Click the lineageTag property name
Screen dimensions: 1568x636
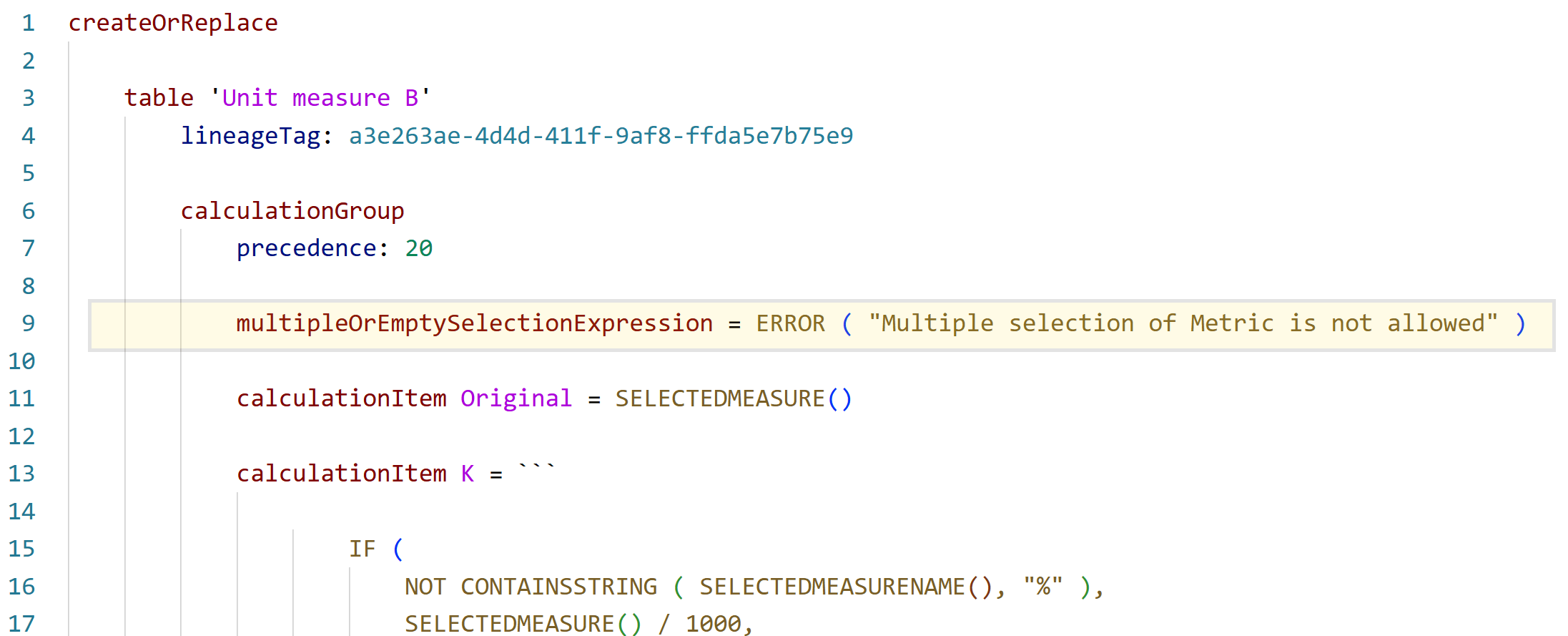pos(250,136)
